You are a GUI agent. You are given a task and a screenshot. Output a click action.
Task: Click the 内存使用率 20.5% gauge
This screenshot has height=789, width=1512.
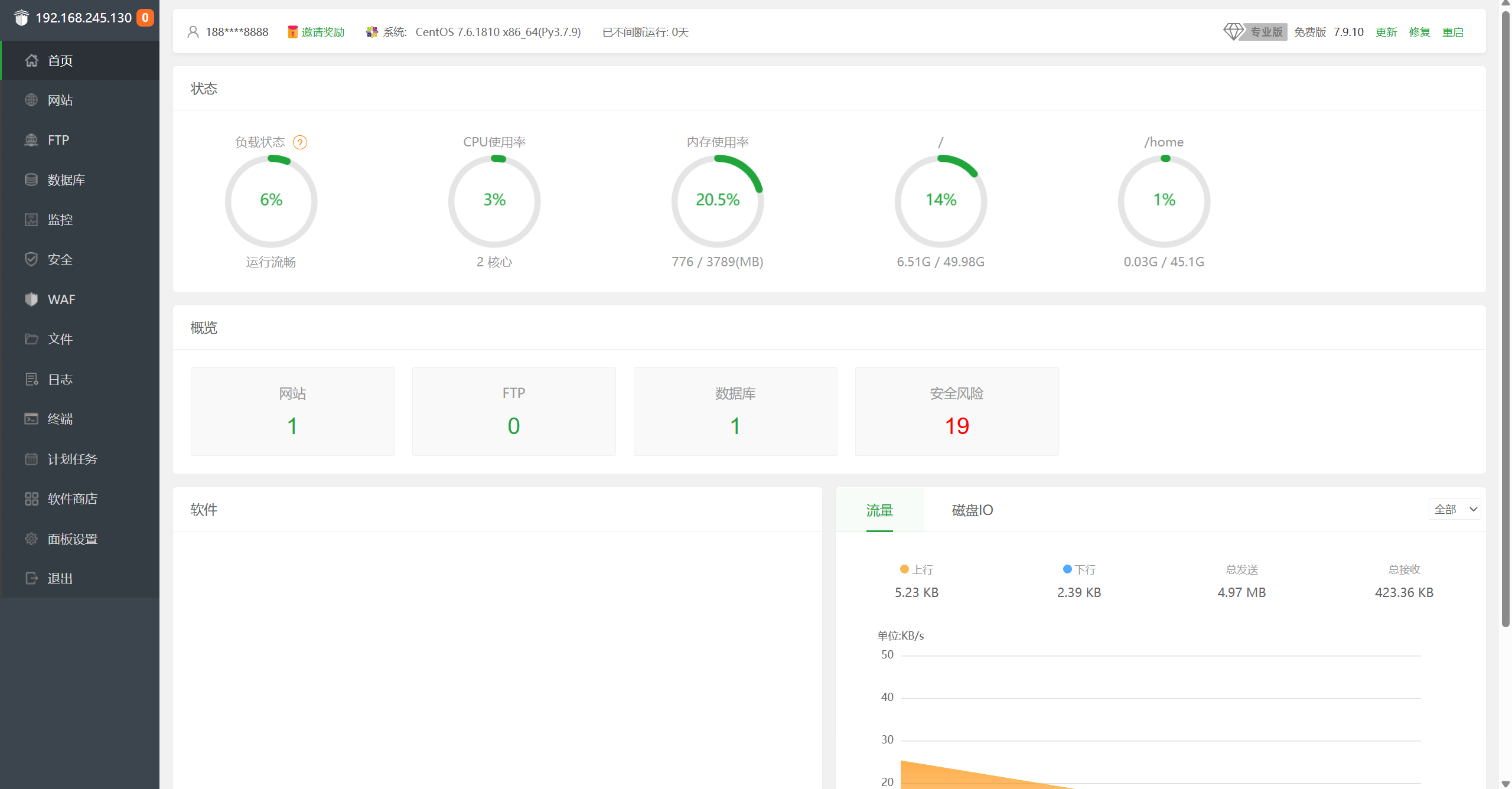pos(718,201)
